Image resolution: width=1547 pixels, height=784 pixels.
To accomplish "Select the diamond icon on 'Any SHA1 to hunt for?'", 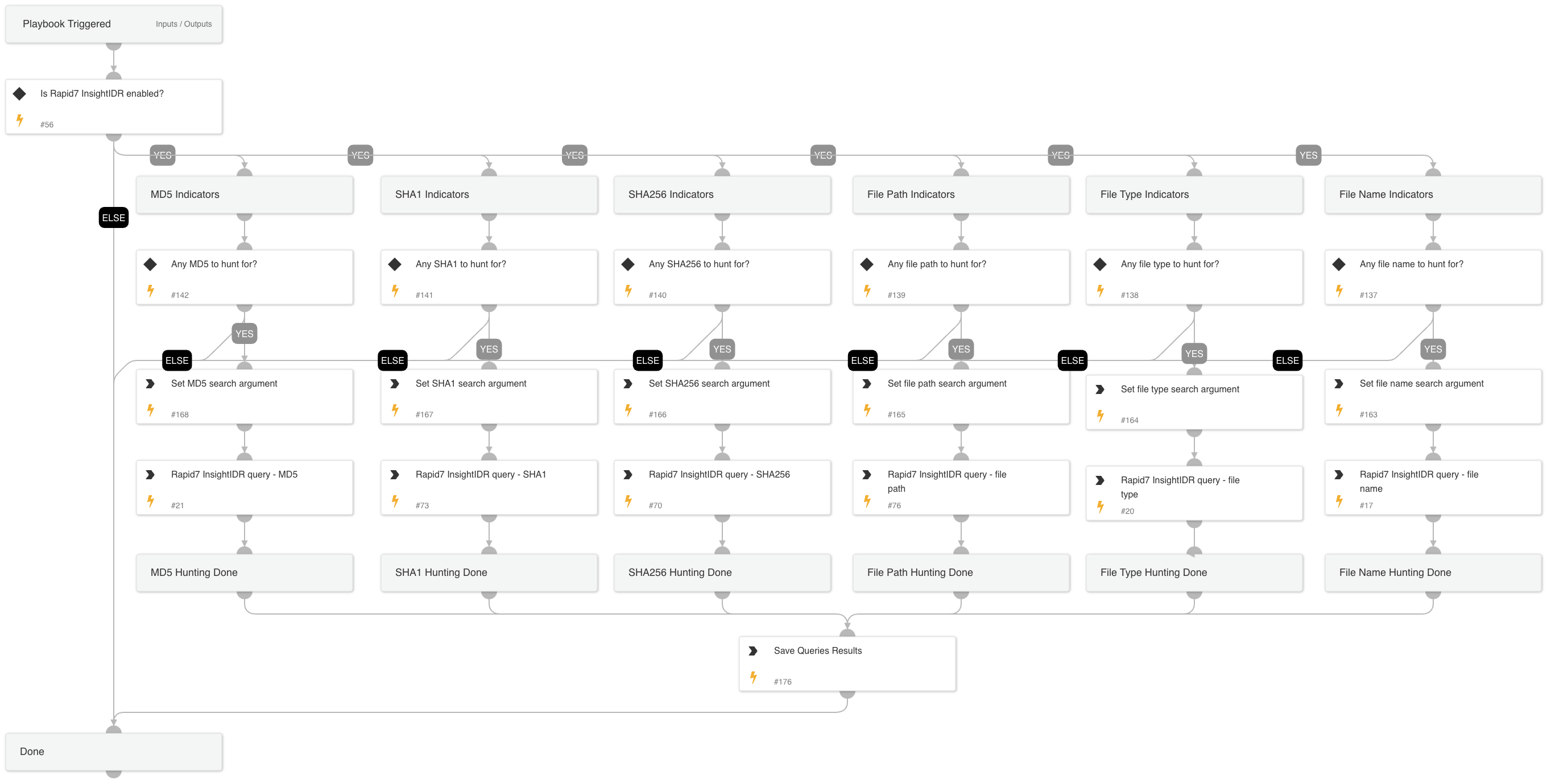I will click(x=395, y=264).
